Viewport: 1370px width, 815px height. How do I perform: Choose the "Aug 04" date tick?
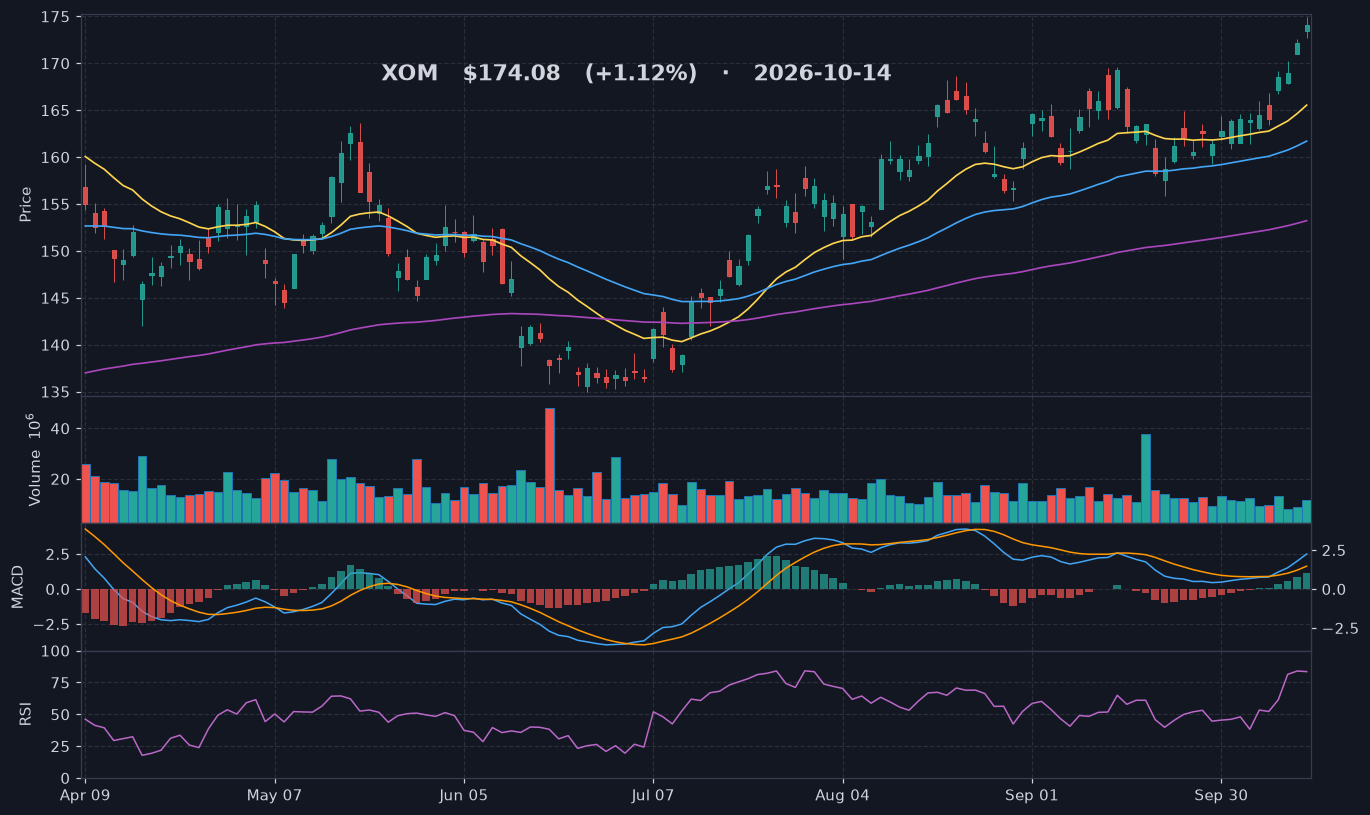point(843,796)
